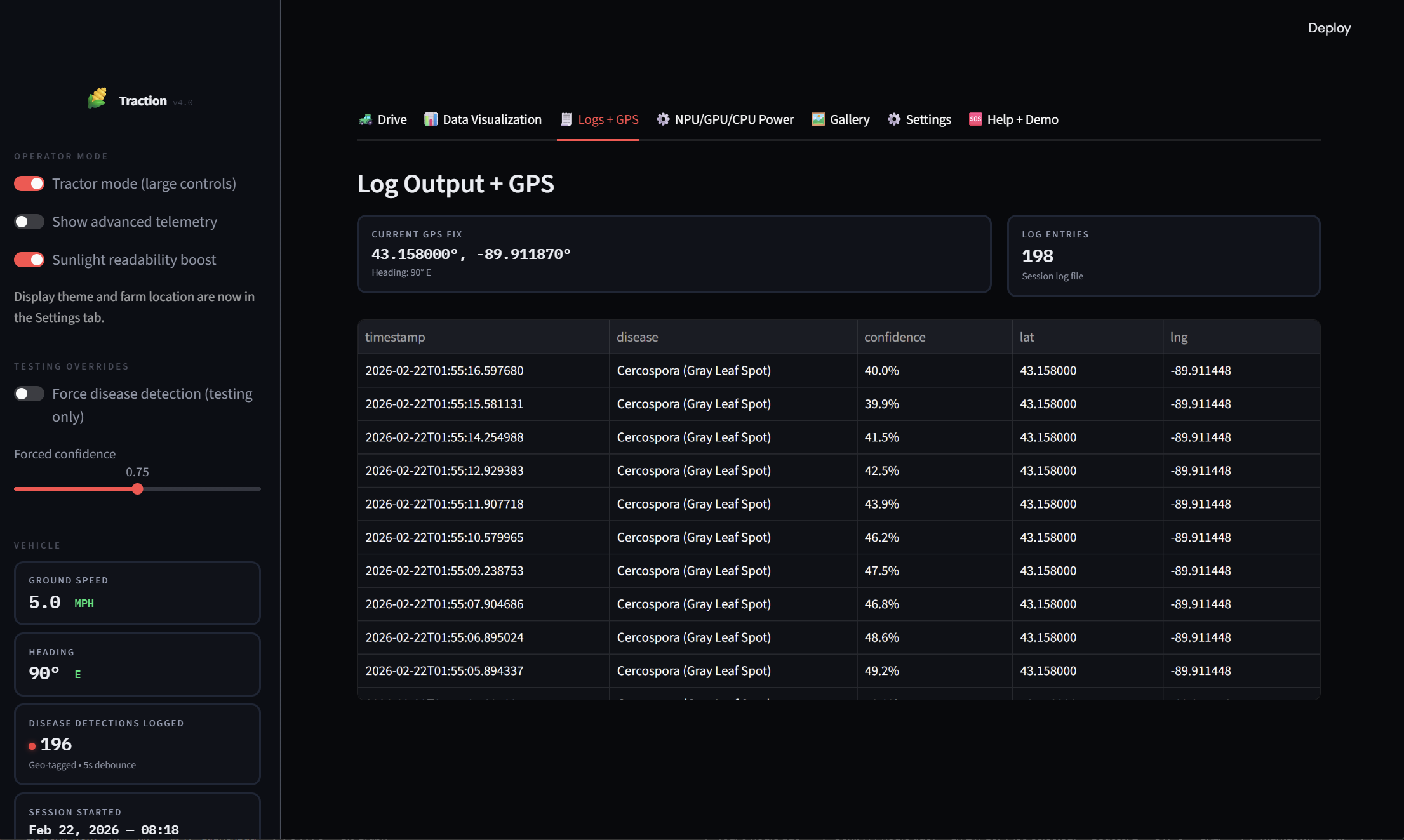Viewport: 1404px width, 840px height.
Task: Sort table by confidence column header
Action: click(x=894, y=337)
